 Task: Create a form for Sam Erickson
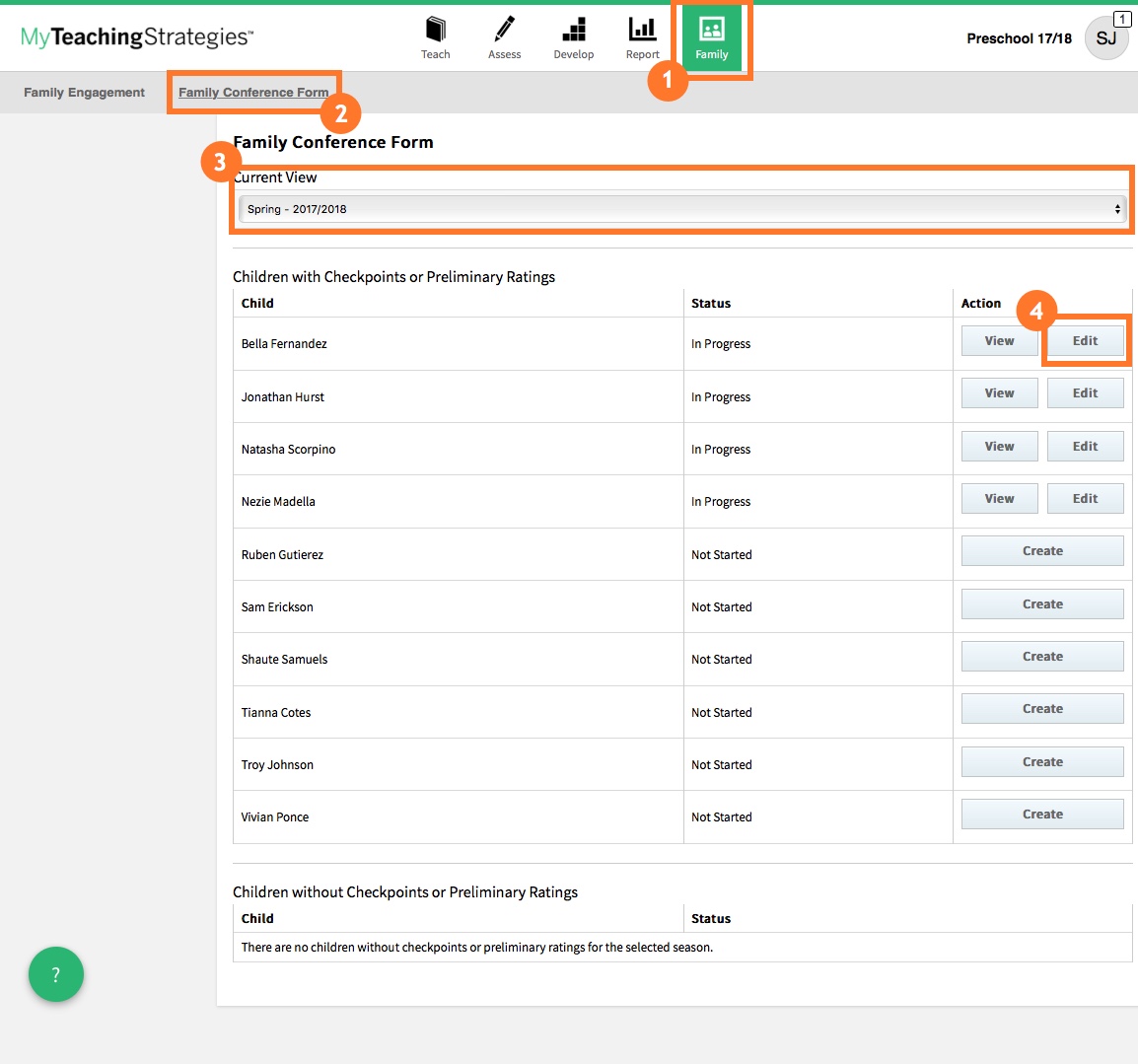1042,604
